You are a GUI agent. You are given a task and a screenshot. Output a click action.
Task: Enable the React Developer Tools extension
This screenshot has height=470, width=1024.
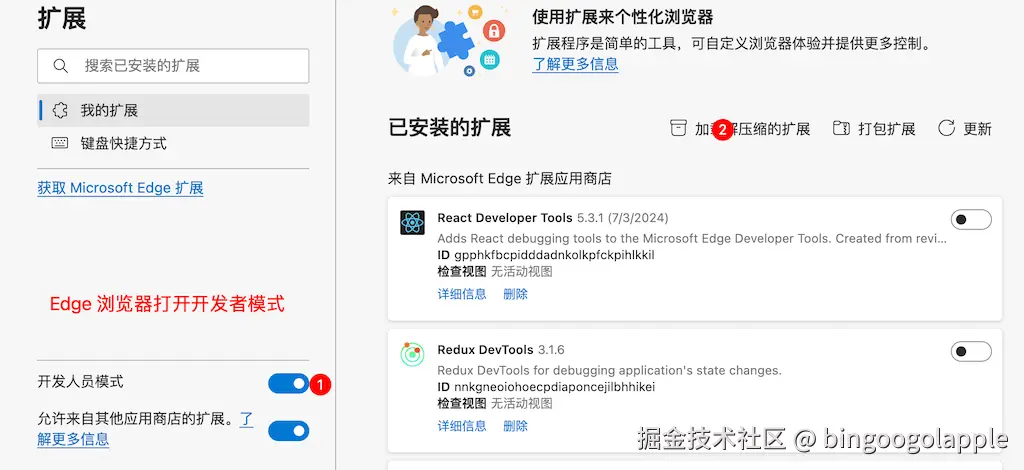971,220
